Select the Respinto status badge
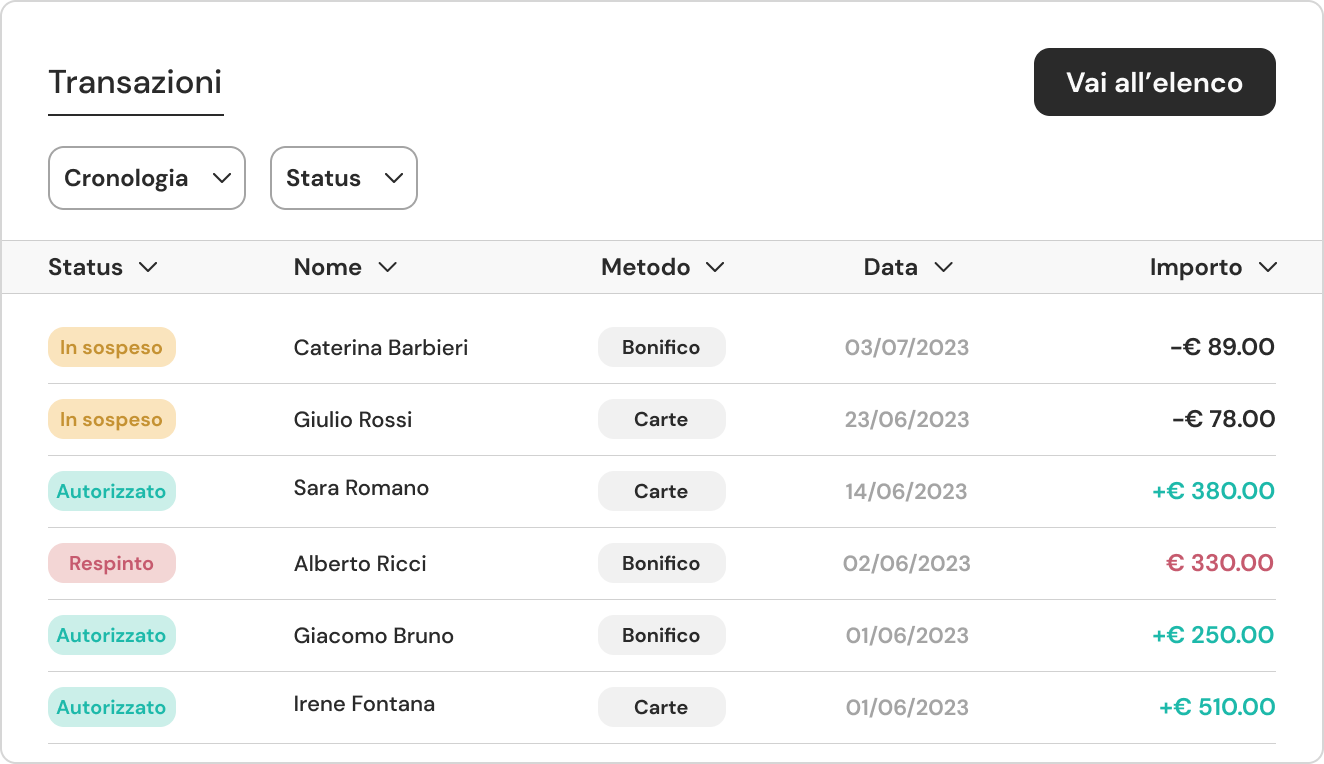1324x764 pixels. [x=112, y=564]
